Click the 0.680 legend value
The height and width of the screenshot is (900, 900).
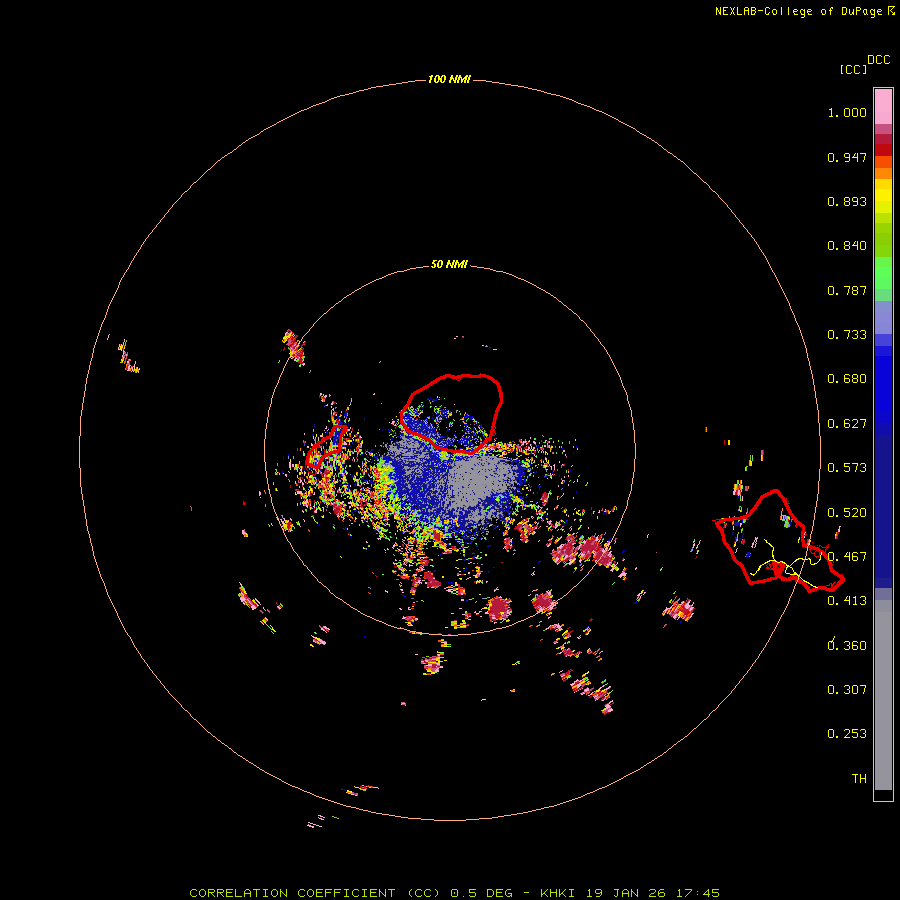[x=847, y=379]
